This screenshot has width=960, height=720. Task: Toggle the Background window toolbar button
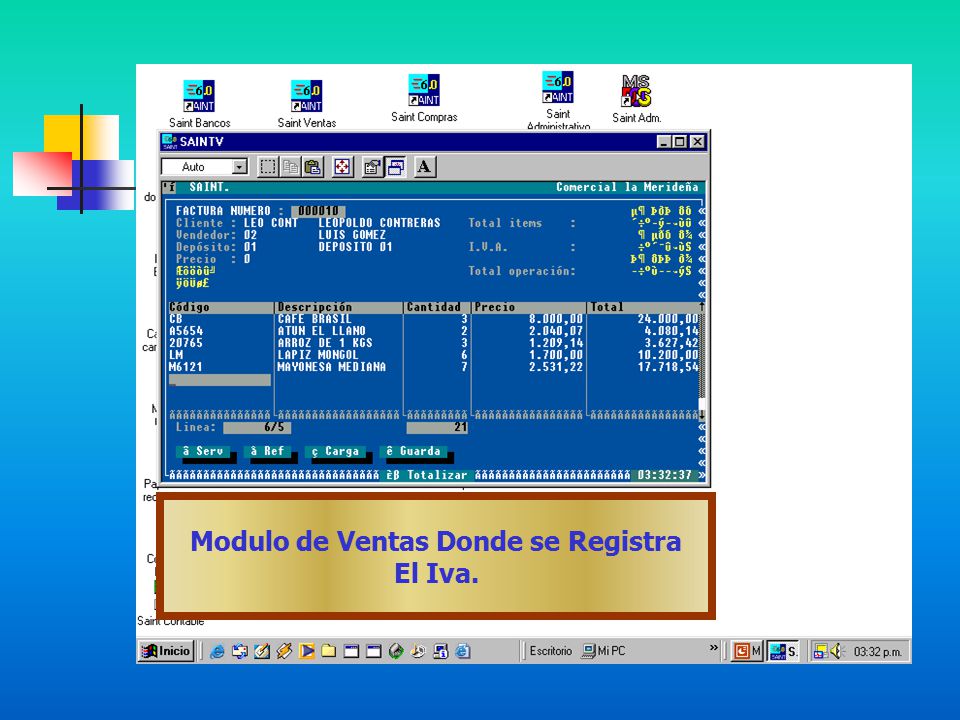pos(396,167)
